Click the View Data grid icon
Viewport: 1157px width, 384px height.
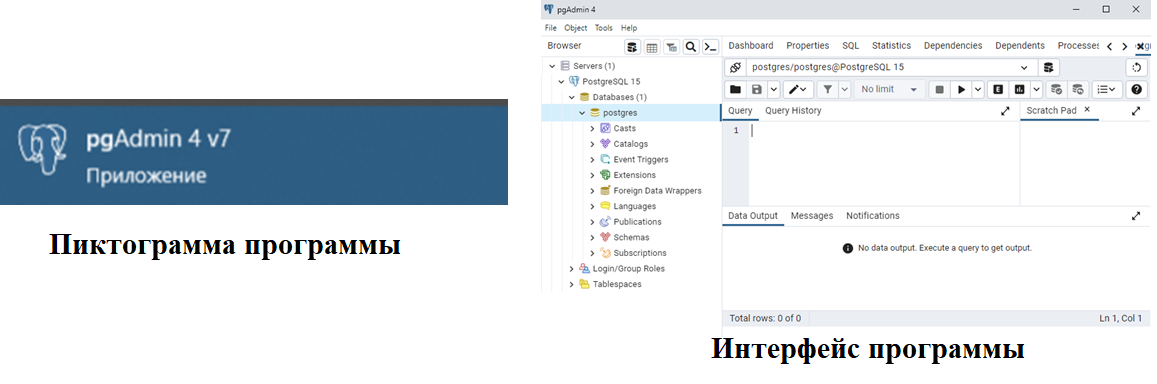(x=652, y=47)
